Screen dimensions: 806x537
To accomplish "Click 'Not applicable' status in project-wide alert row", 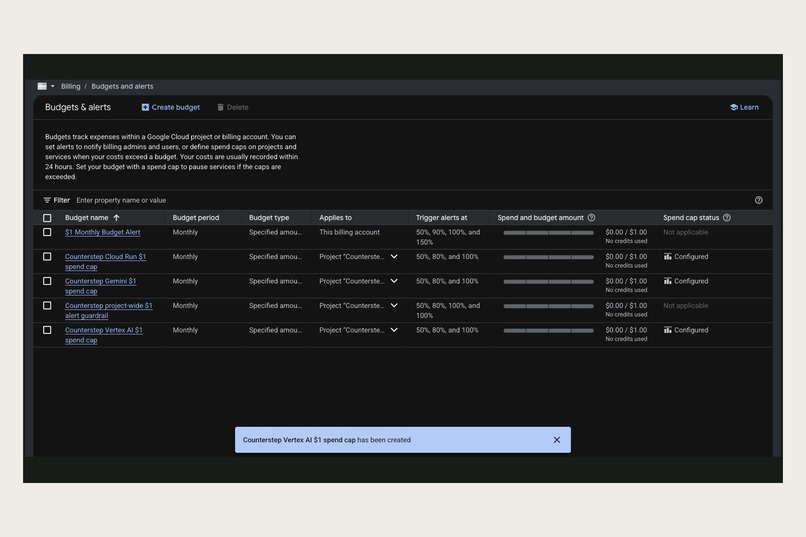I will point(686,306).
